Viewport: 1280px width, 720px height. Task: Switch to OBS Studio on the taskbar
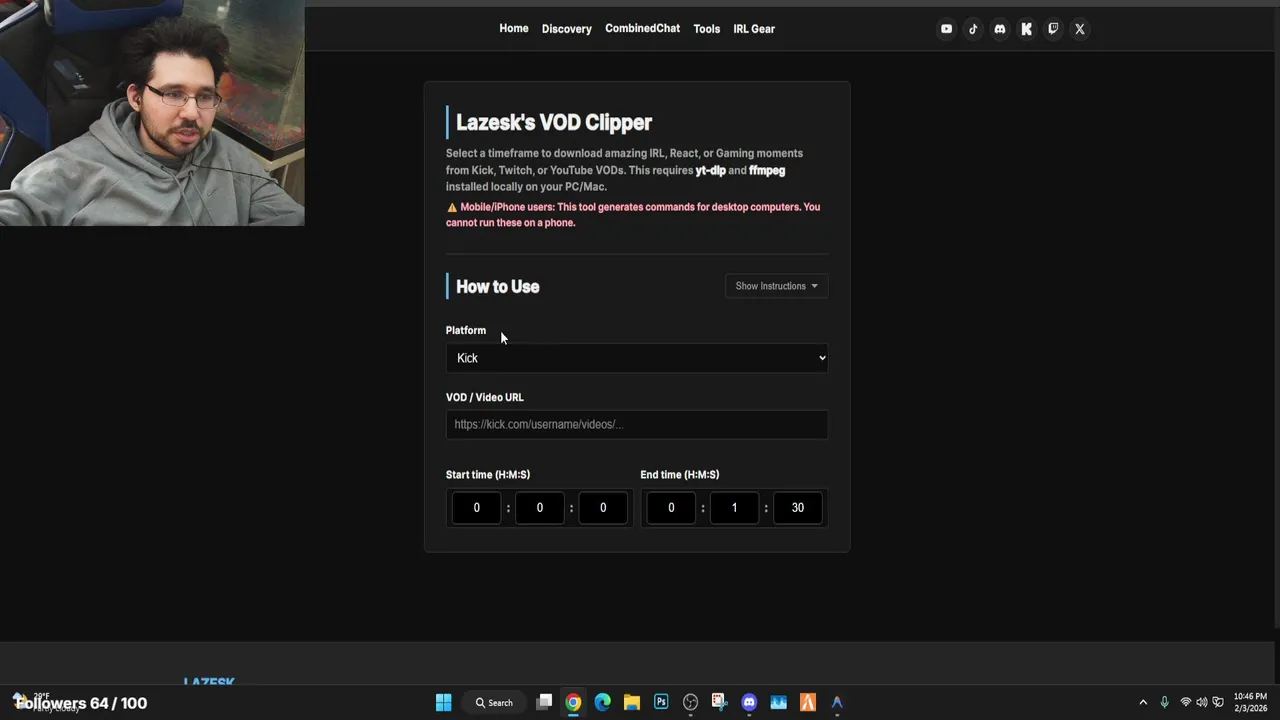pos(690,702)
